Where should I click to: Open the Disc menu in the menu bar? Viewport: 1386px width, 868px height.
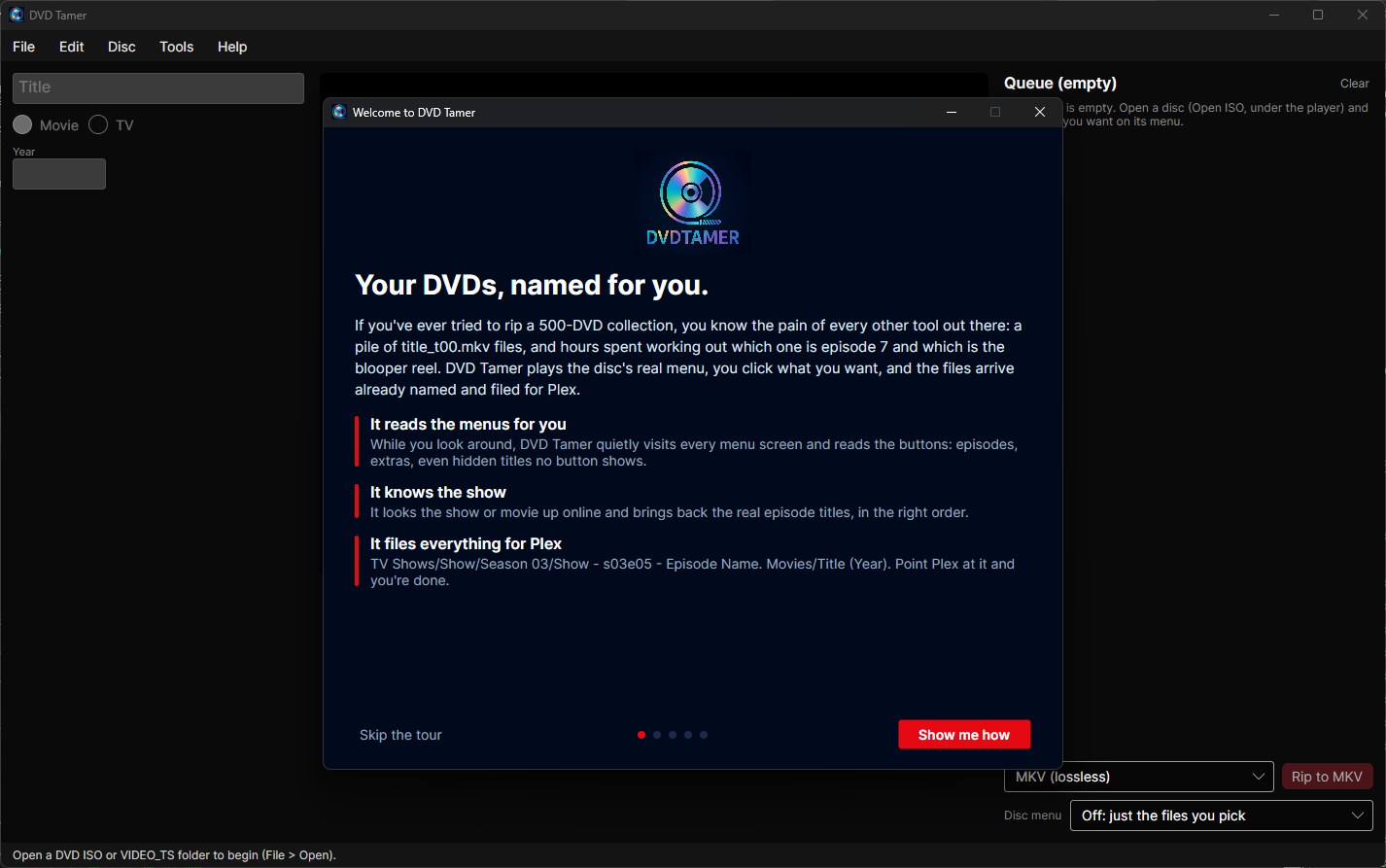coord(121,47)
